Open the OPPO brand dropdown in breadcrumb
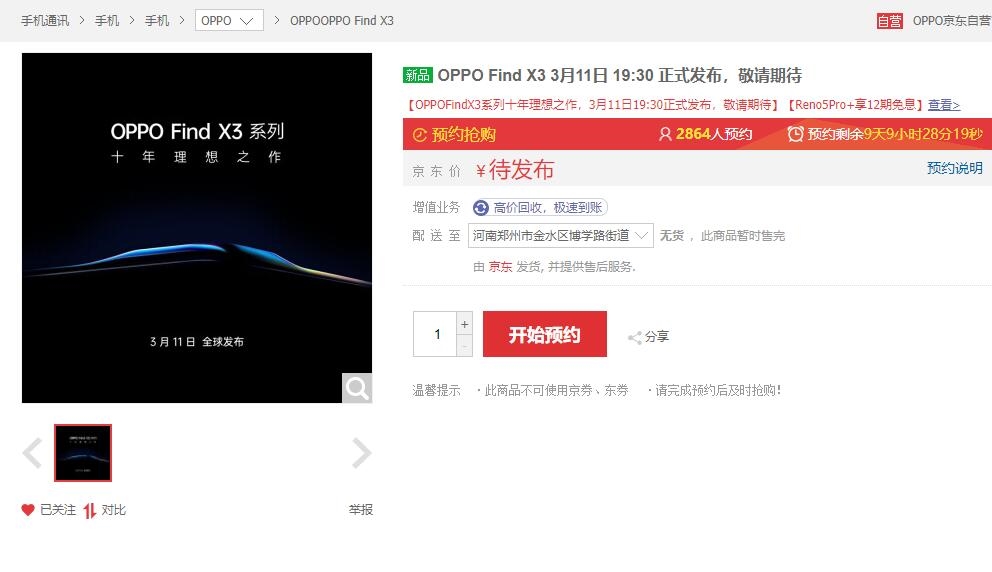 (x=229, y=20)
